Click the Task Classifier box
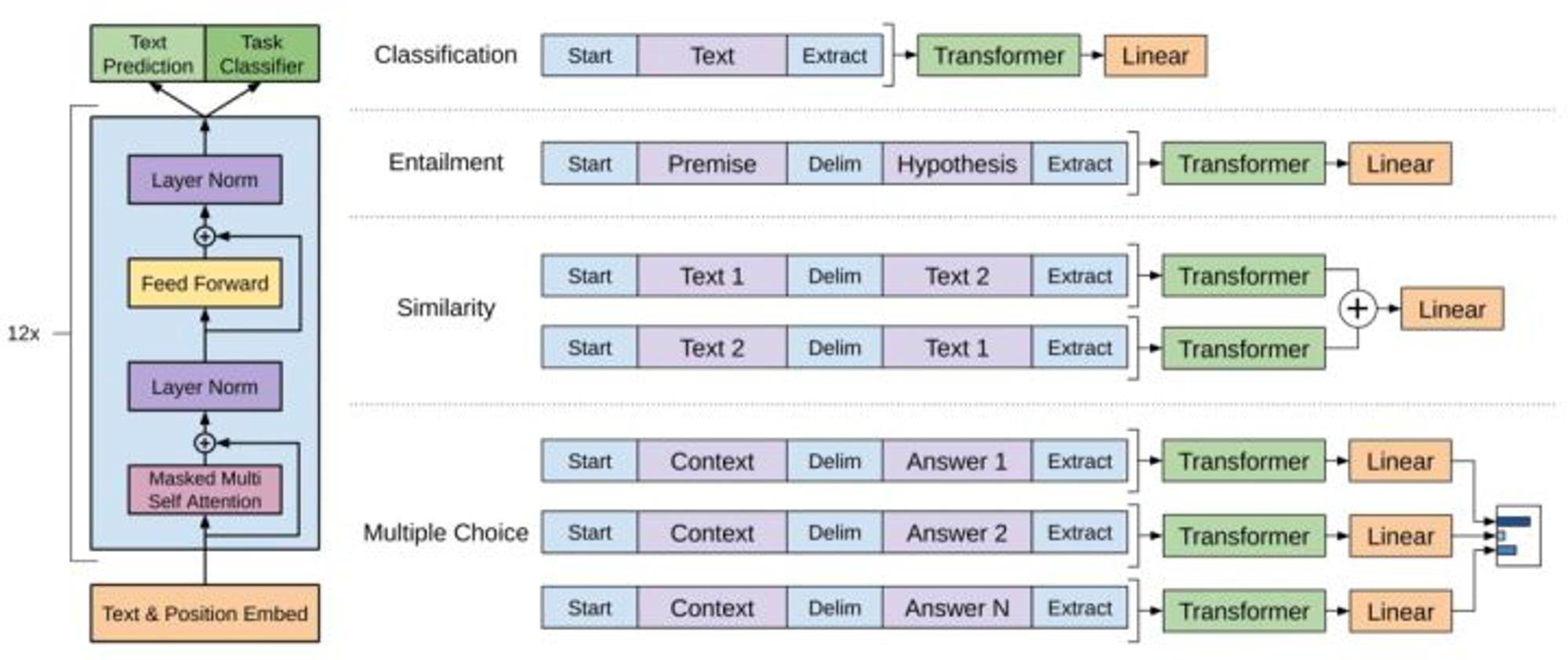The width and height of the screenshot is (1568, 660). pos(262,53)
